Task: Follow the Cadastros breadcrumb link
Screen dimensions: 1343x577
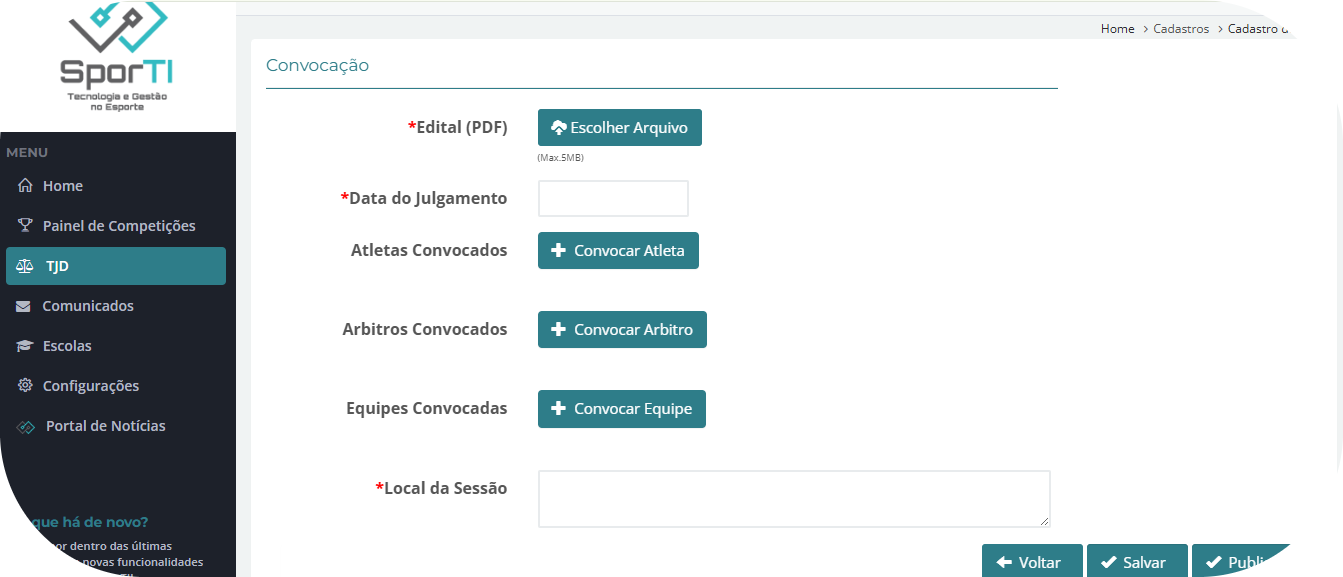Action: [1181, 29]
